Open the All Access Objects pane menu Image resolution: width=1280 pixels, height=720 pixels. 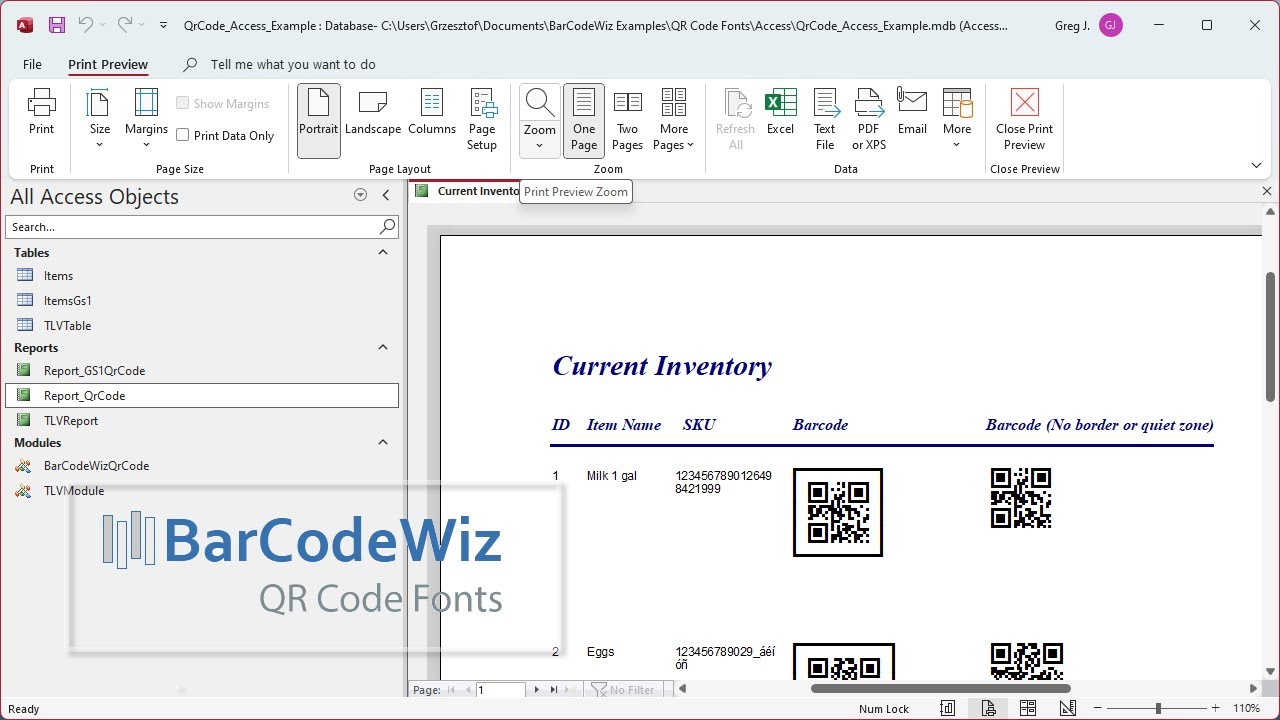[x=361, y=196]
